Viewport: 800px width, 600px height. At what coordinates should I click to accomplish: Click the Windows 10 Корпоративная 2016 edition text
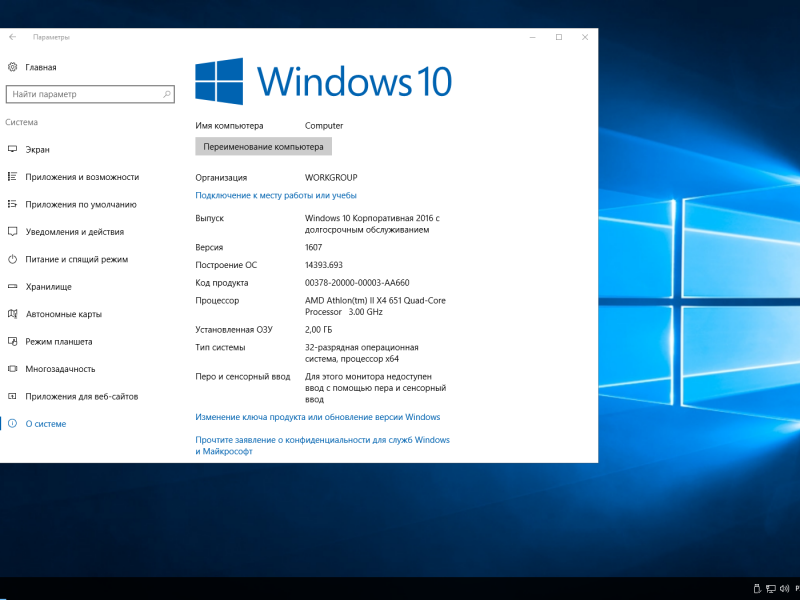tap(372, 224)
